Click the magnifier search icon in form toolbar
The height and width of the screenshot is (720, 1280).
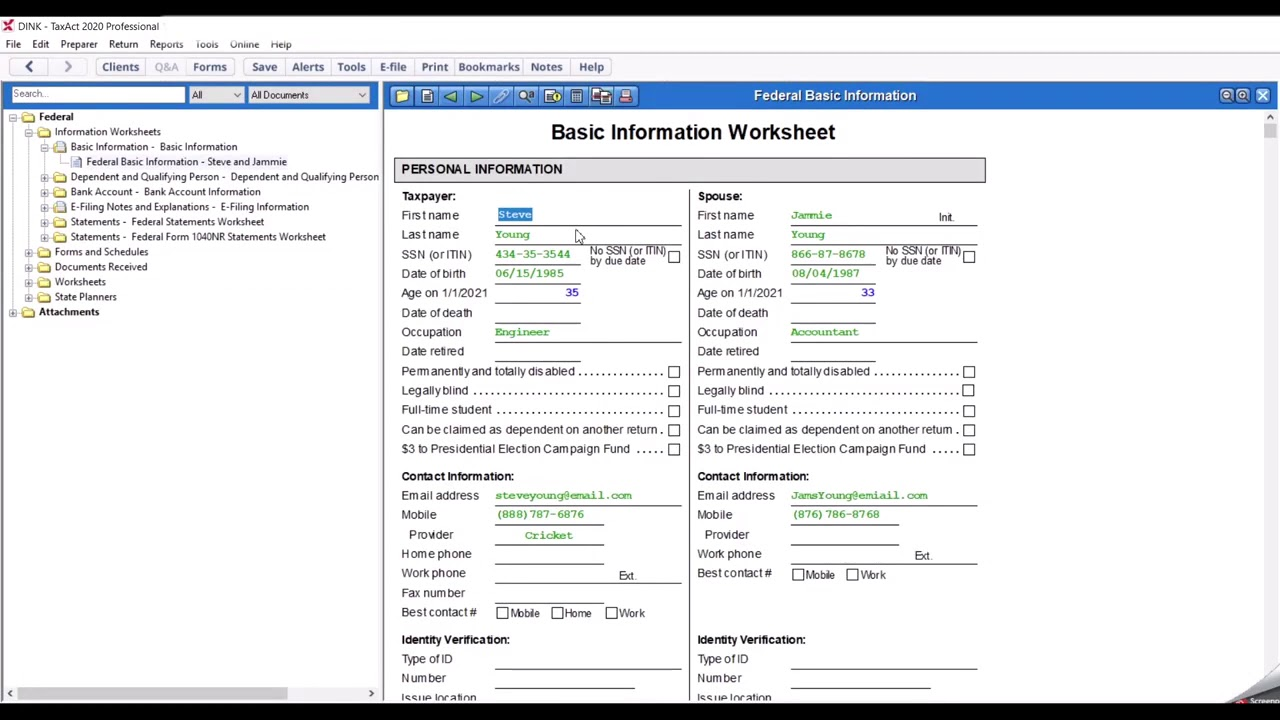point(526,96)
